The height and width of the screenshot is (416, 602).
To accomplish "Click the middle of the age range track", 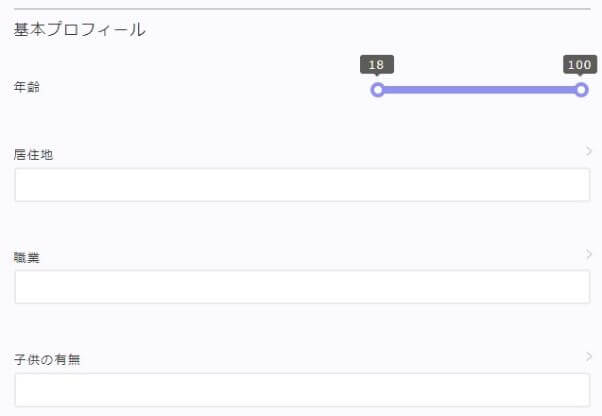I will pos(479,89).
